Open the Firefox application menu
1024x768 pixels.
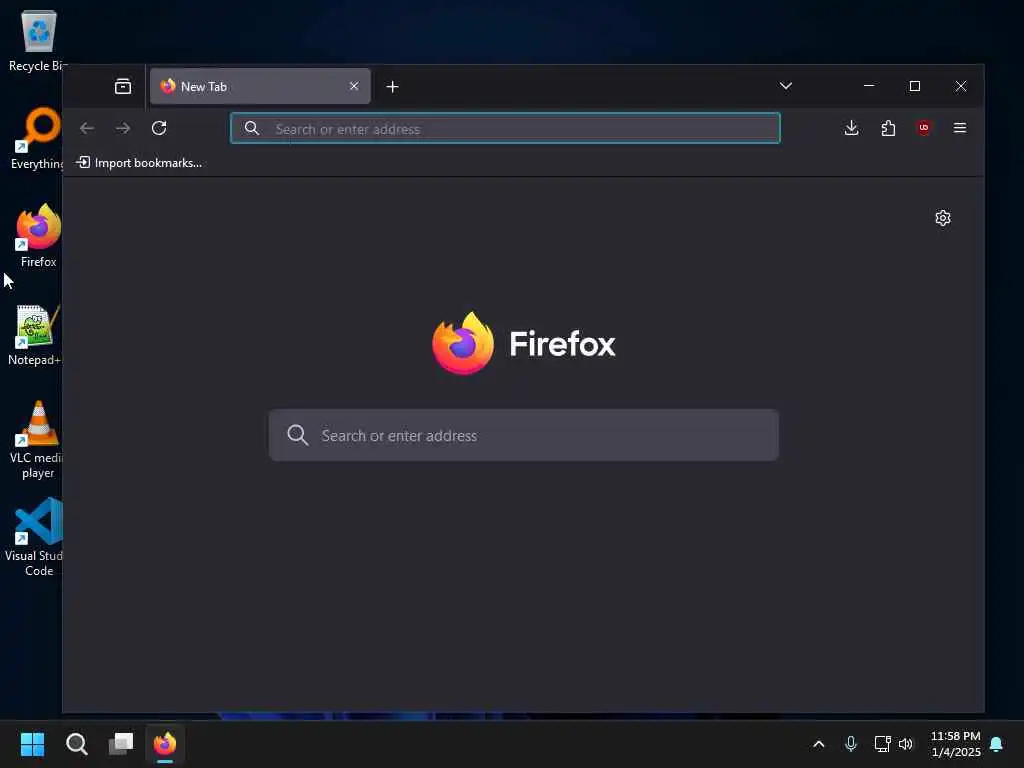pos(960,128)
